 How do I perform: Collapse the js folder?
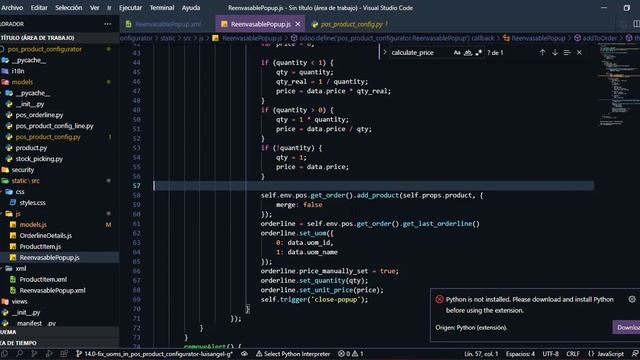pyautogui.click(x=18, y=213)
